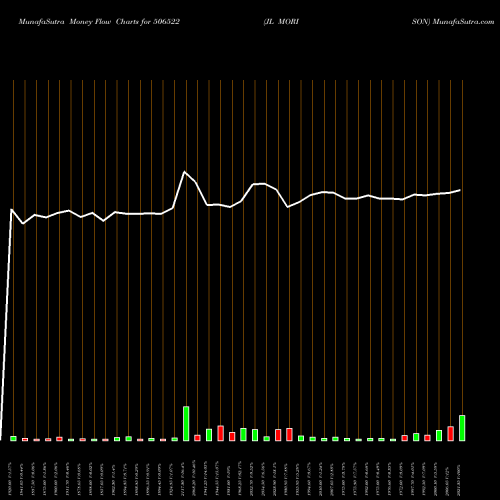Click the 'SON) MunafaSutra.com' header text
Viewport: 500px width, 500px height.
point(453,22)
